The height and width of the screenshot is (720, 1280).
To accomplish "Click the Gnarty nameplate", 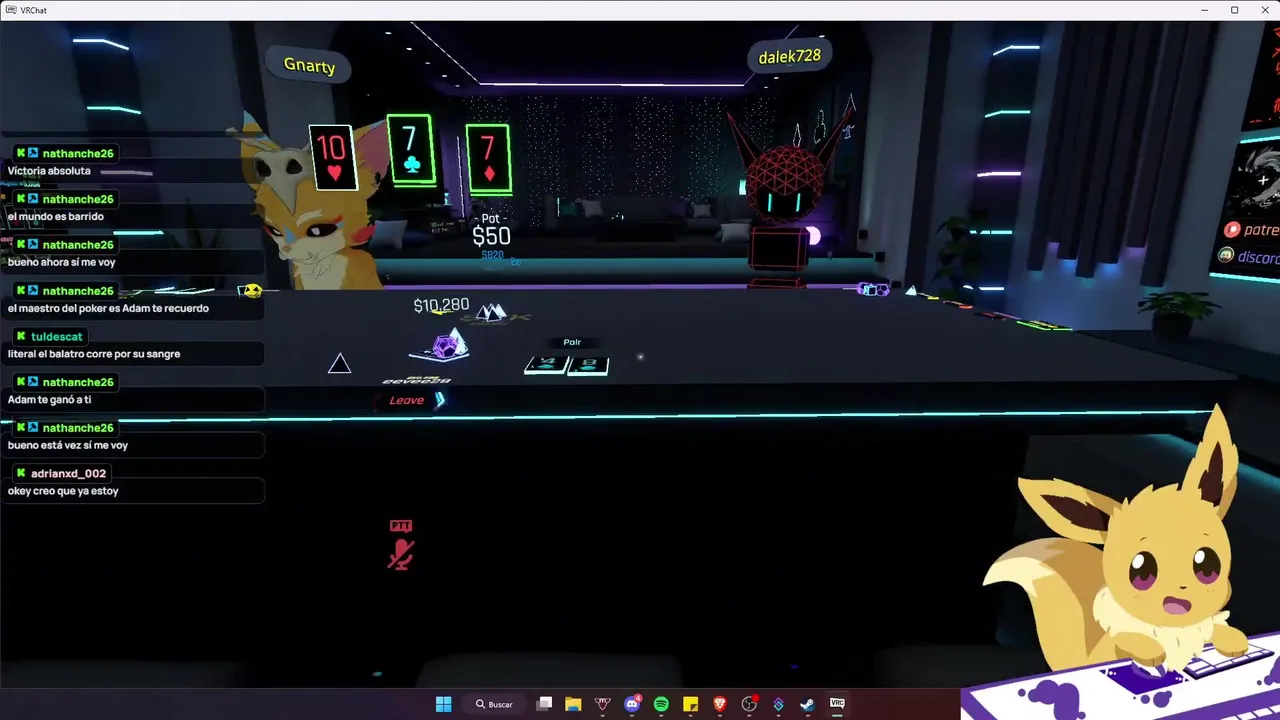I will (x=309, y=66).
